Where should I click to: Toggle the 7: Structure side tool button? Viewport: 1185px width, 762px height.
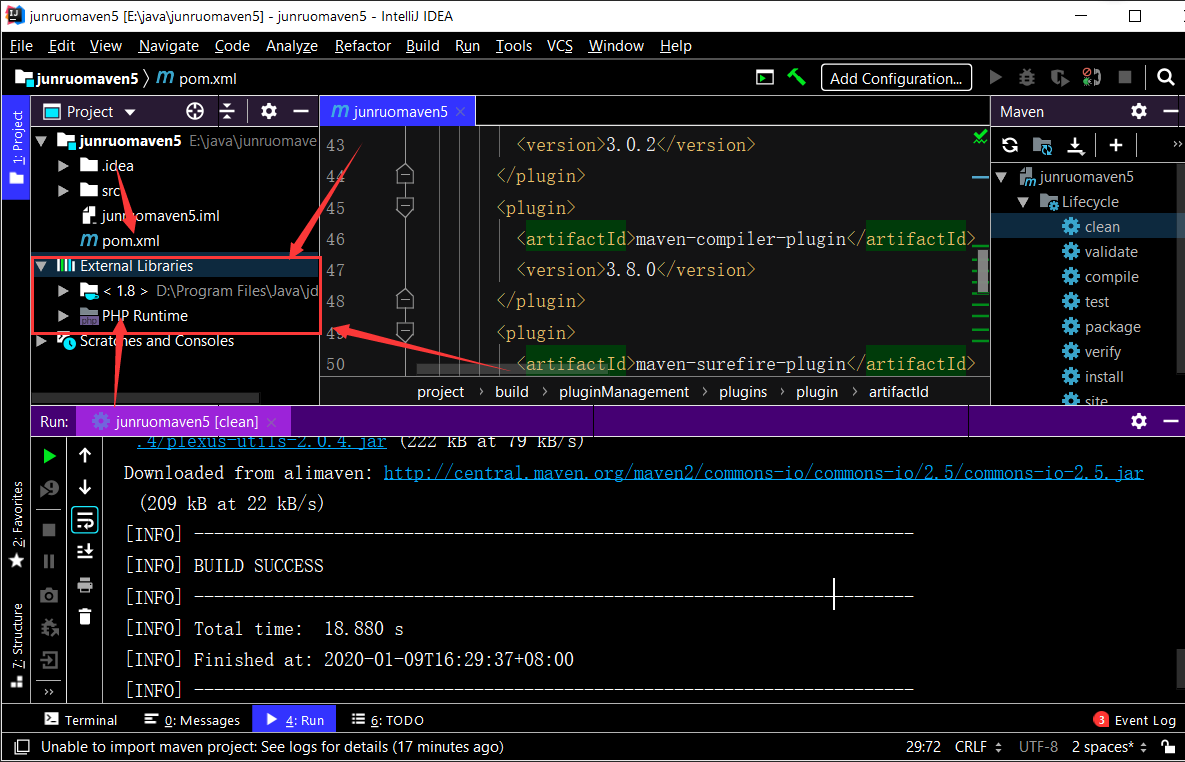(16, 645)
